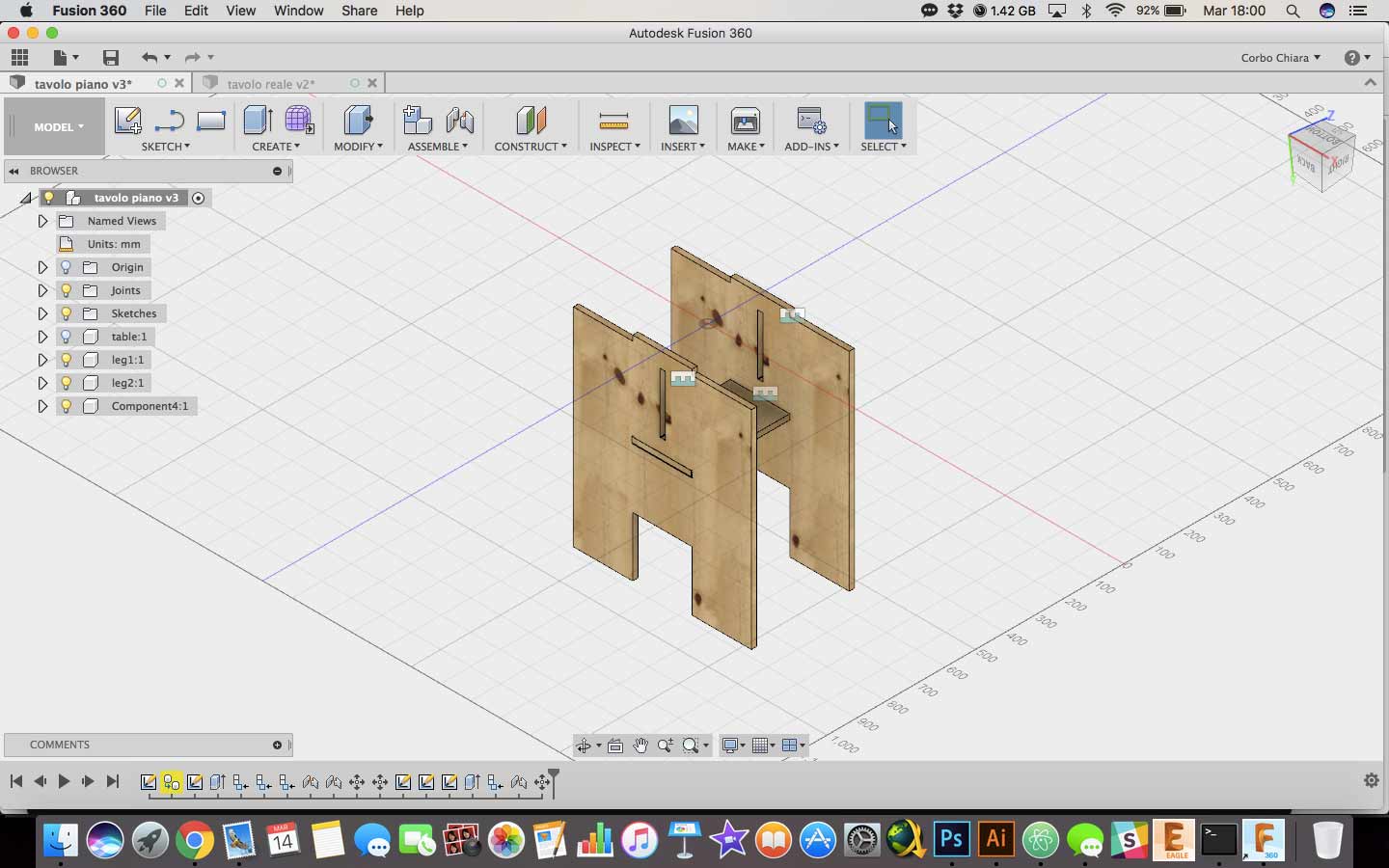Open the MODEL workspace dropdown
Screen dimensions: 1389x868
(58, 126)
